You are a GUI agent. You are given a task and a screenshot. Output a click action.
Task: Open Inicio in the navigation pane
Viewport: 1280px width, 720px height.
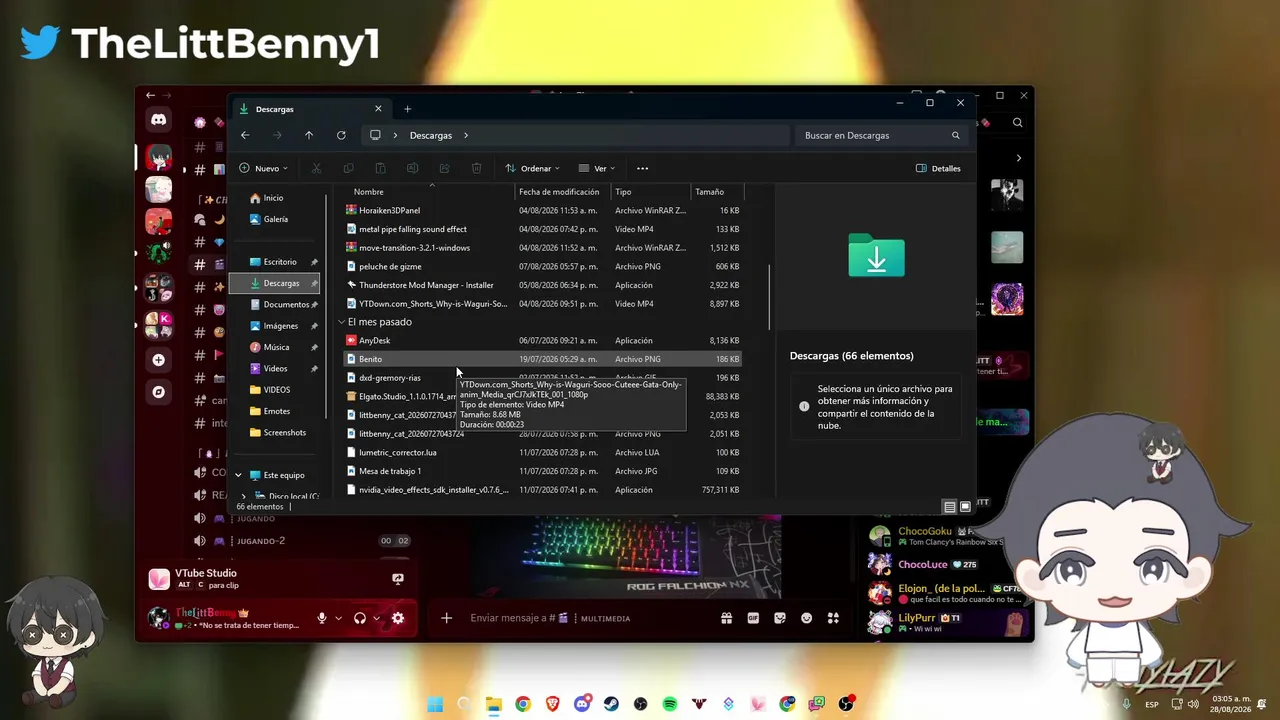point(275,198)
